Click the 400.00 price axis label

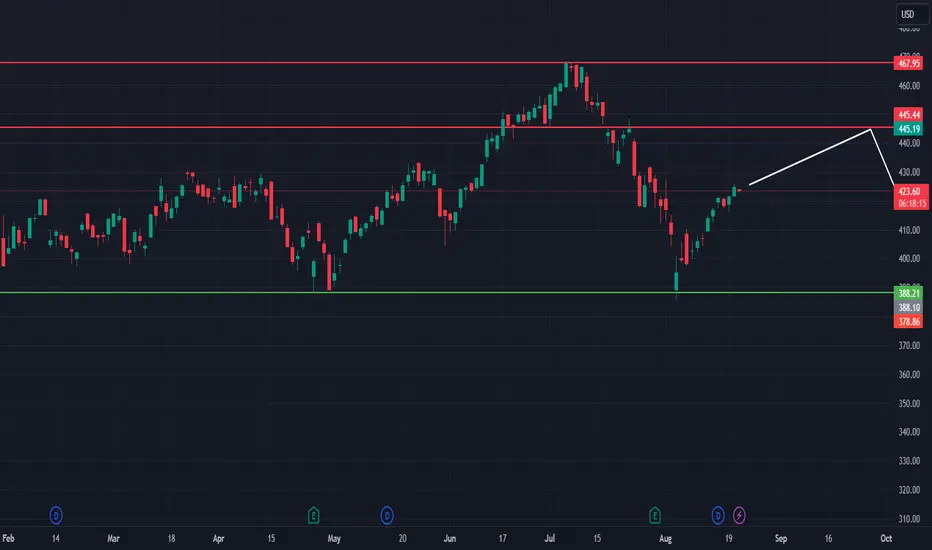[909, 259]
